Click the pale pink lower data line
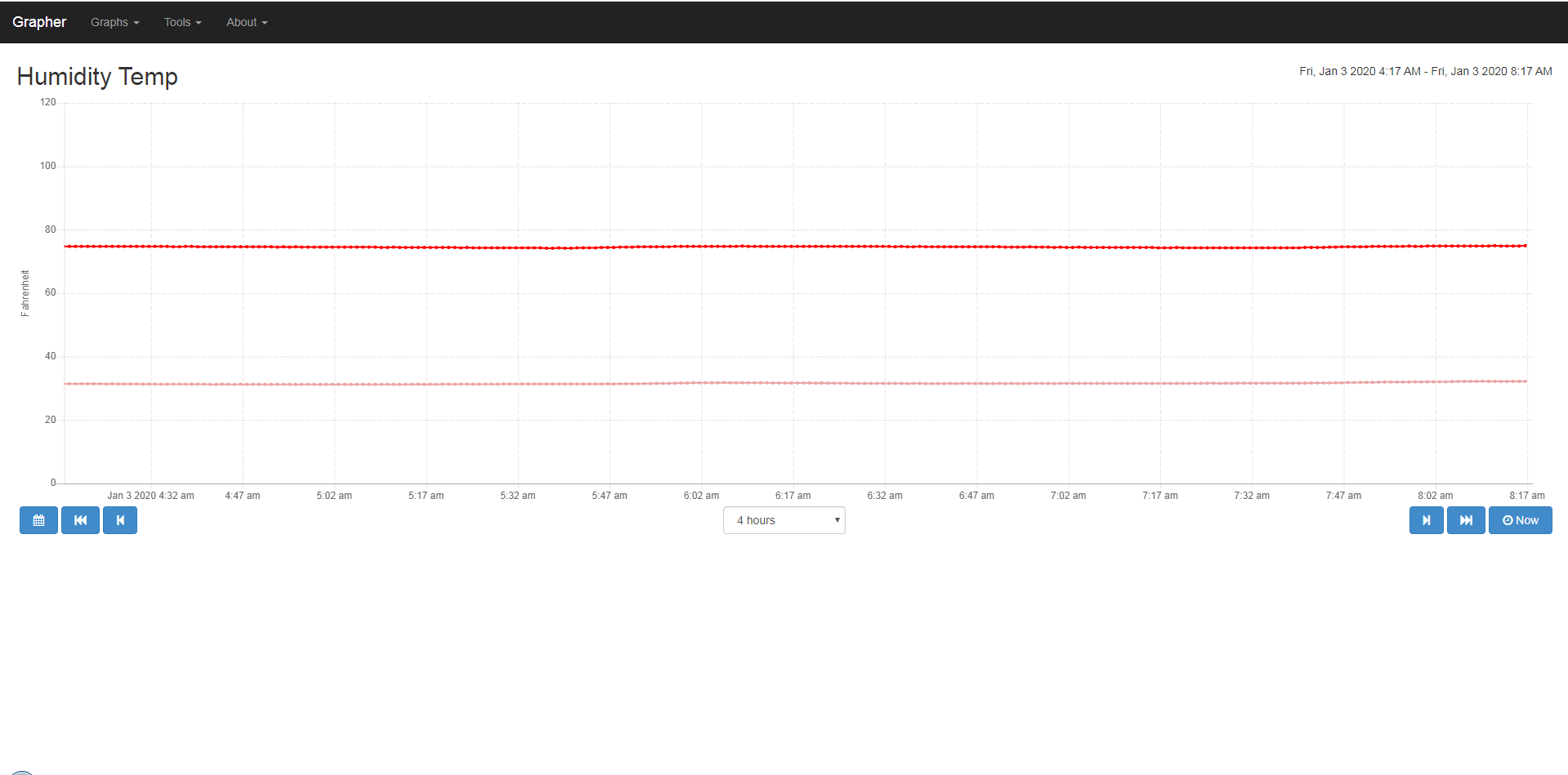This screenshot has width=1568, height=775. click(795, 383)
